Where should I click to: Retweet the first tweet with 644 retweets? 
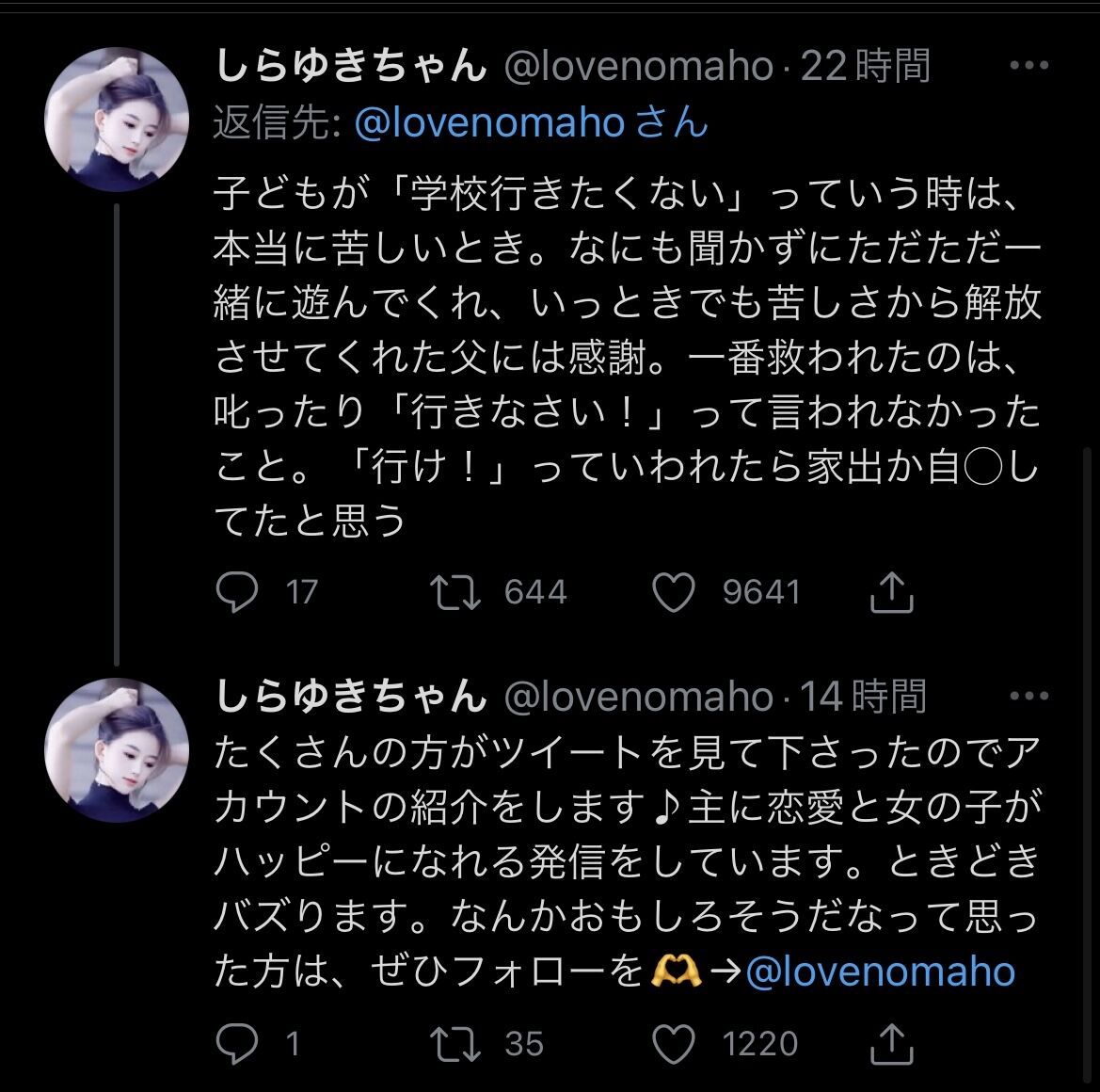[x=455, y=592]
